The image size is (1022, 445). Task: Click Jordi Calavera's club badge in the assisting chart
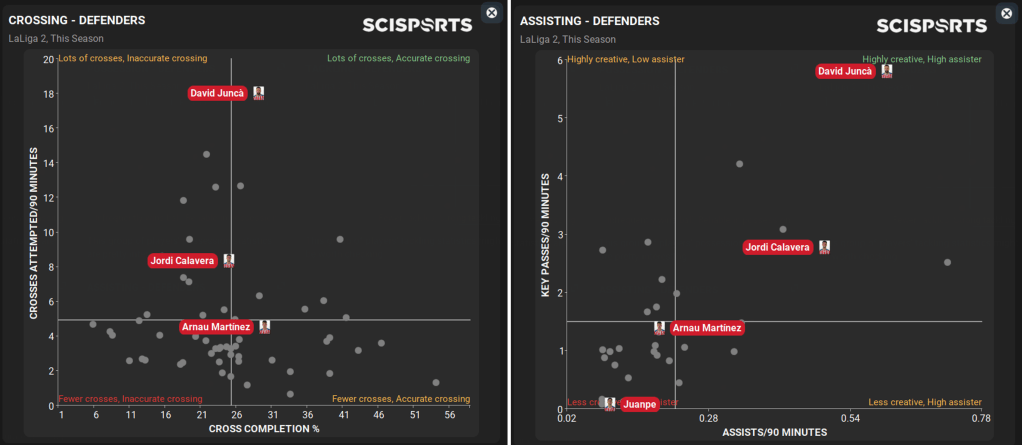pyautogui.click(x=825, y=247)
